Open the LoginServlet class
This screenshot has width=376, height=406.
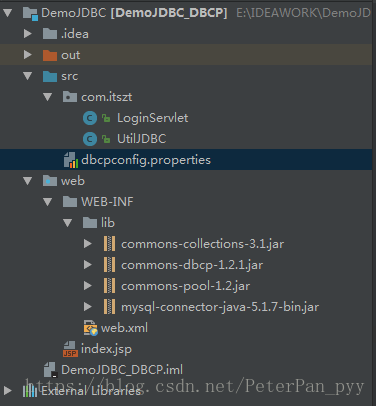tap(153, 118)
